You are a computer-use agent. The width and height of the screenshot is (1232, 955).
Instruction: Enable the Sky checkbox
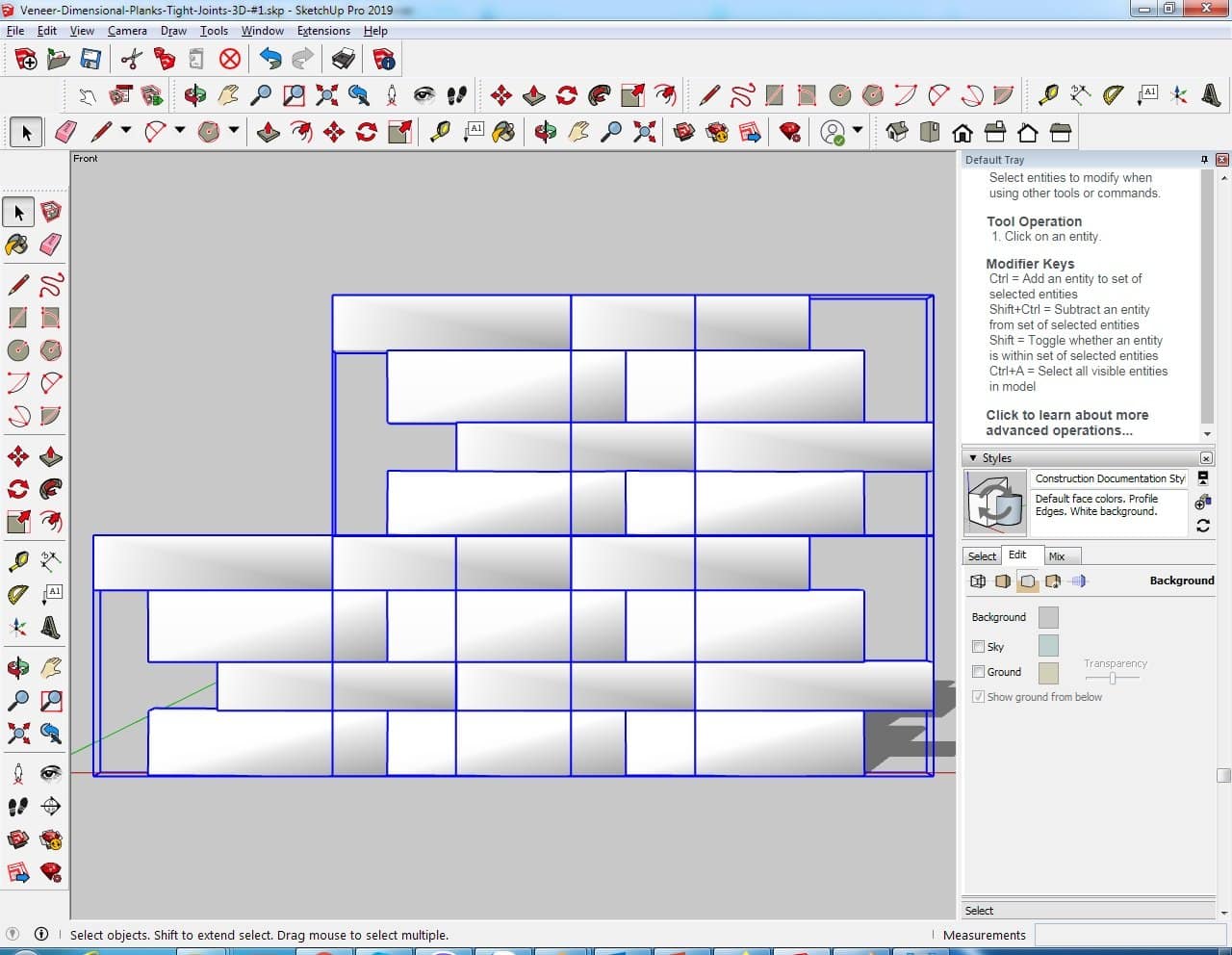[979, 647]
